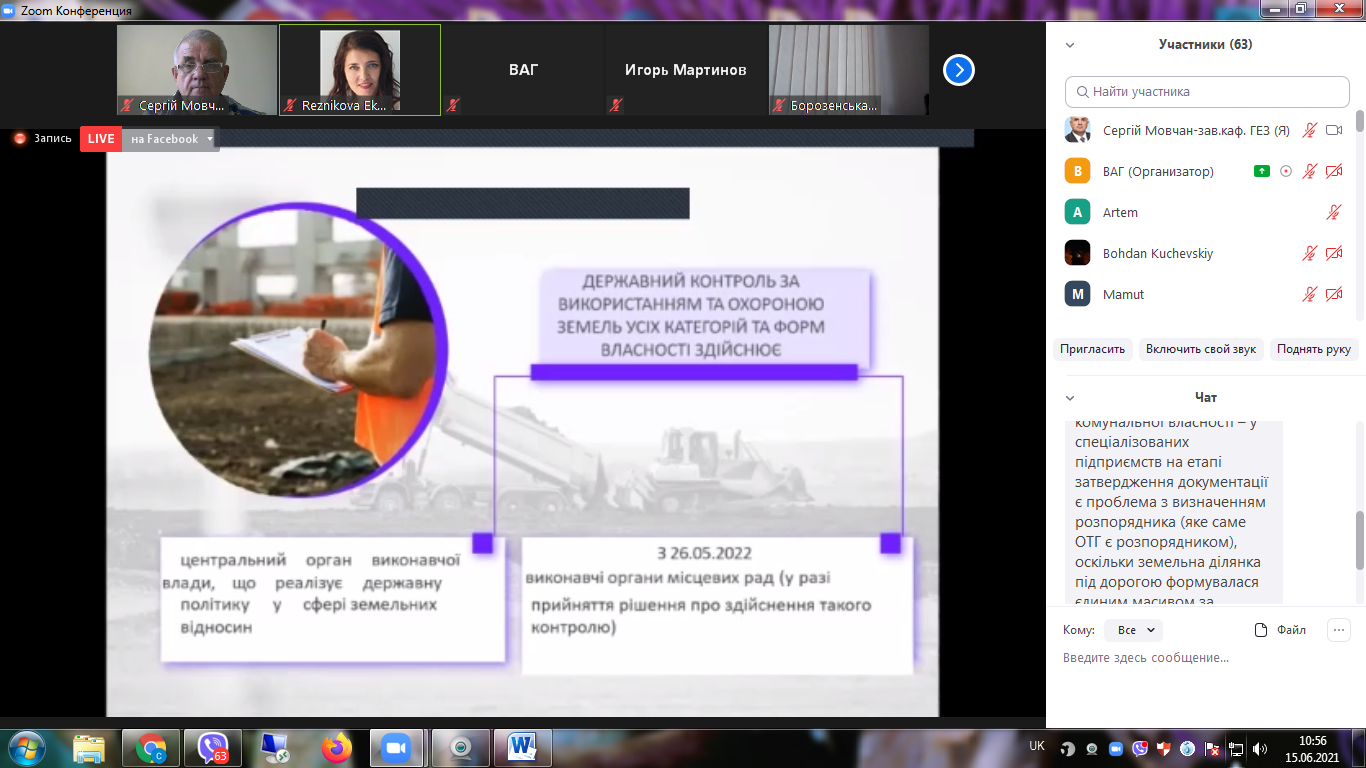Viewport: 1366px width, 768px height.
Task: Click the green screen-share icon beside ВАГ (Организатор)
Action: coord(1262,171)
